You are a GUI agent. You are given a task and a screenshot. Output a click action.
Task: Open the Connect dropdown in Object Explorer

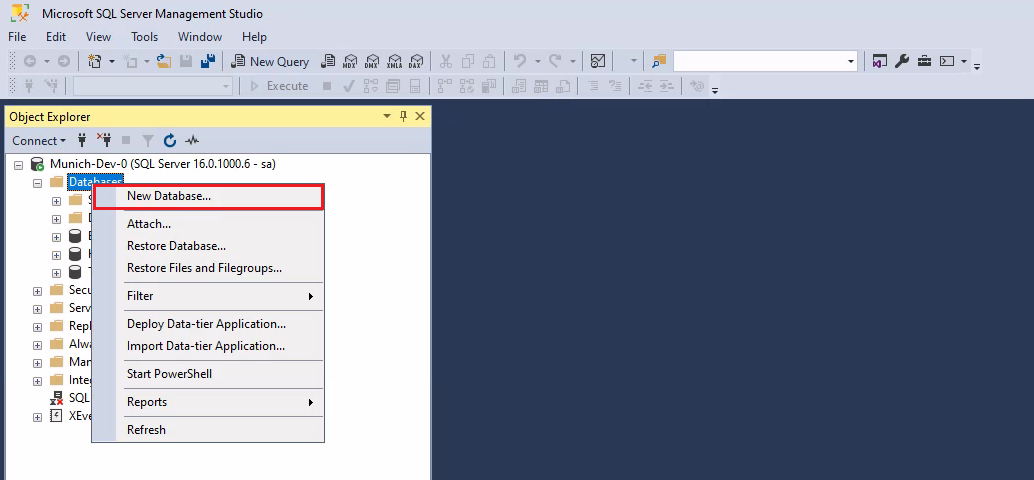click(39, 140)
